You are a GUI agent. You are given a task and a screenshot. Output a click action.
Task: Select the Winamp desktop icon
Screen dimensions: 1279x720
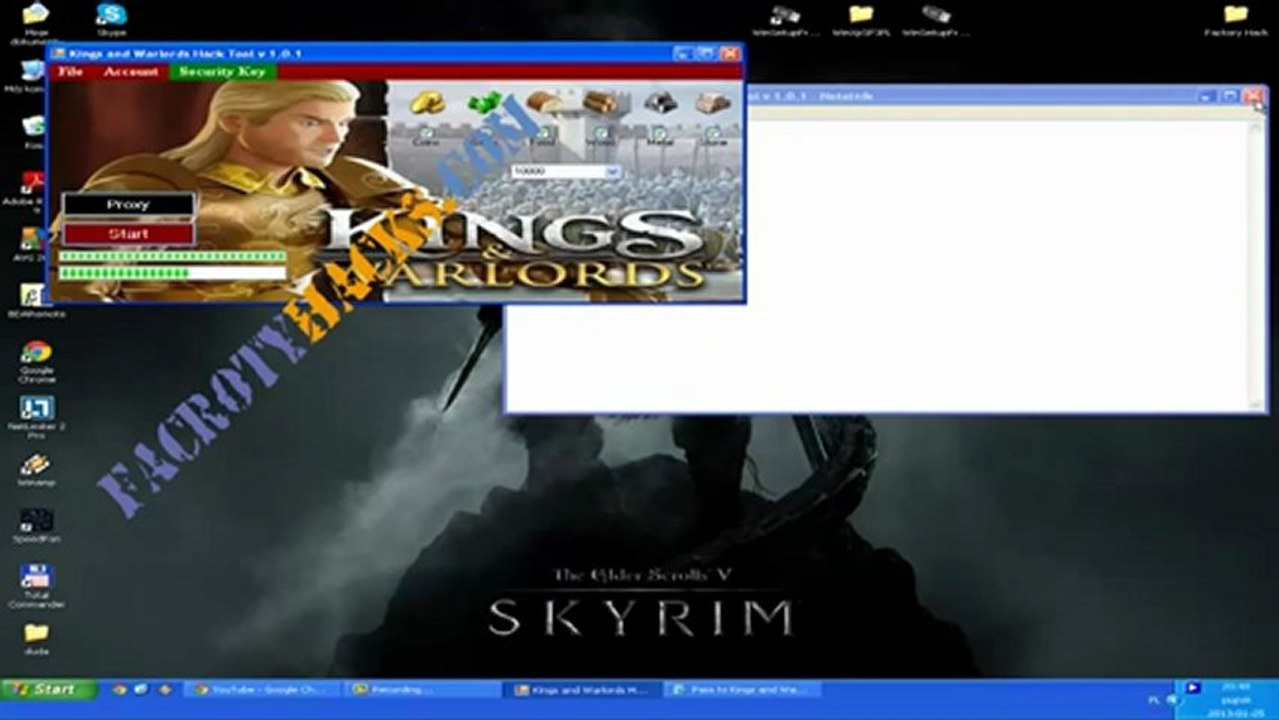[x=36, y=468]
